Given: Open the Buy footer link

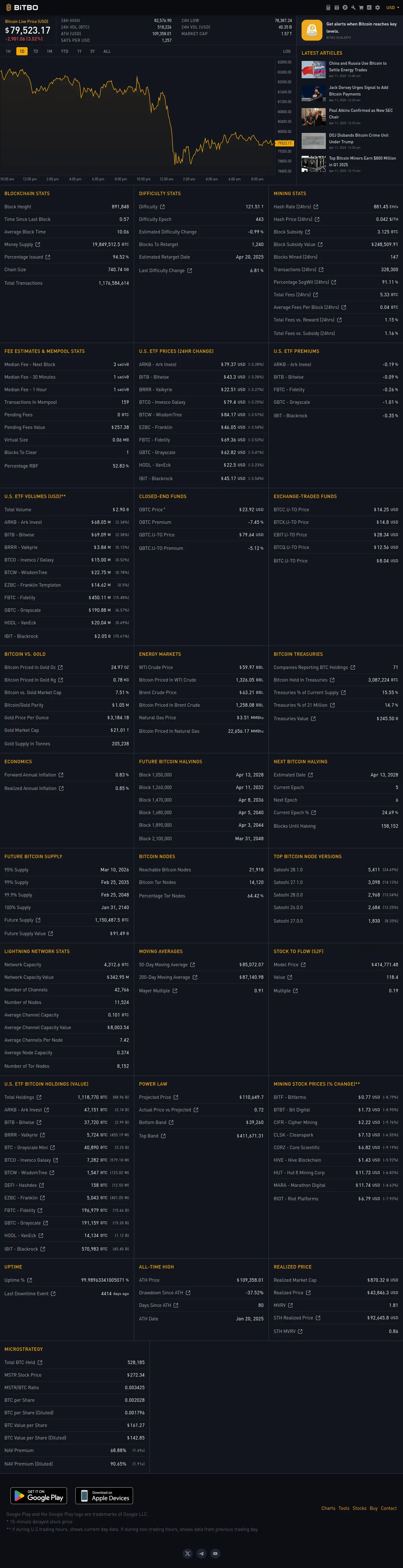Looking at the screenshot, I should click(374, 1508).
